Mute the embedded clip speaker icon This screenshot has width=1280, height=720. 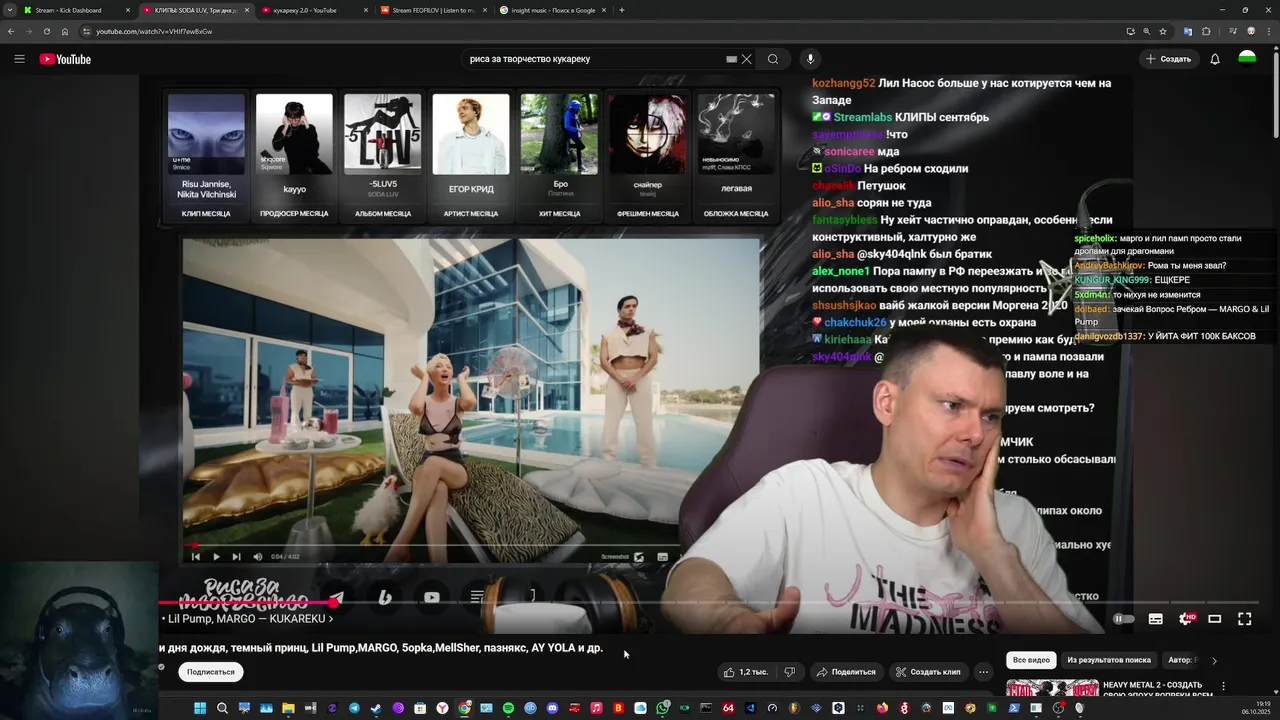(257, 557)
